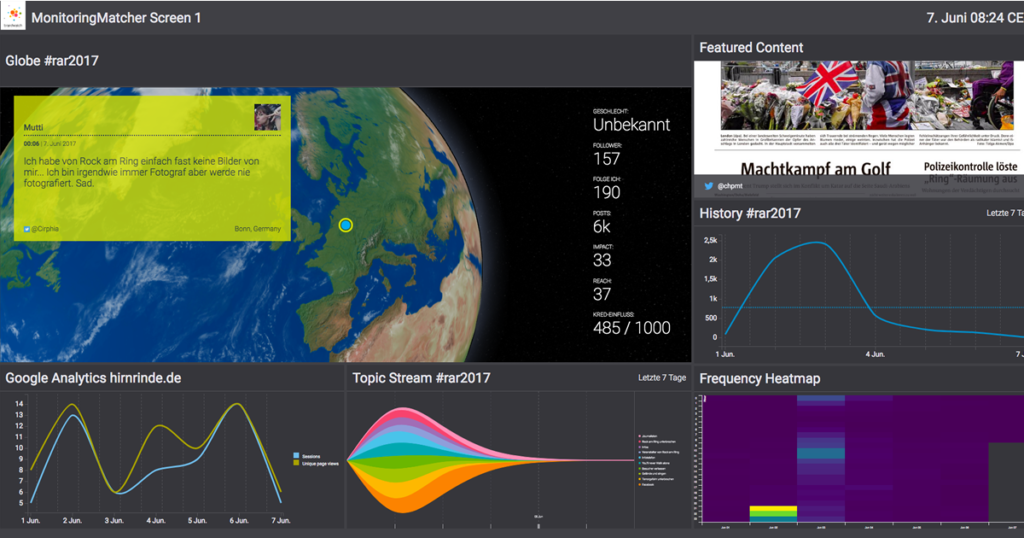
Task: Click the 2 Jun. label in Google Analytics chart
Action: tap(72, 520)
